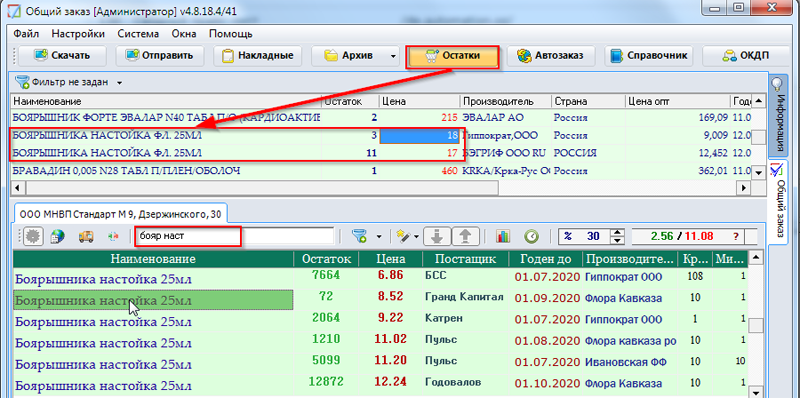The height and width of the screenshot is (398, 800).
Task: Expand the magic wand dropdown arrow
Action: [417, 236]
